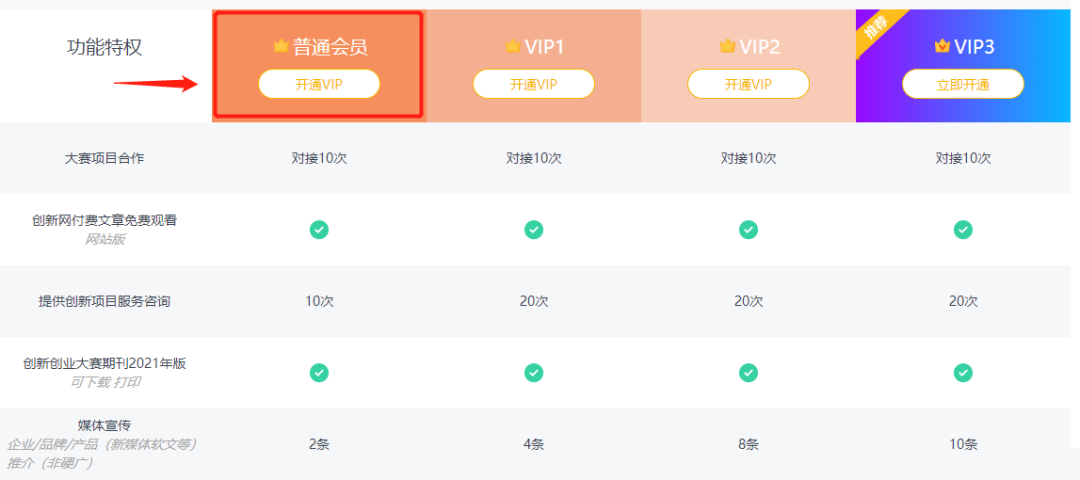Click crown icon beside VIP2
Image resolution: width=1080 pixels, height=480 pixels.
[728, 46]
